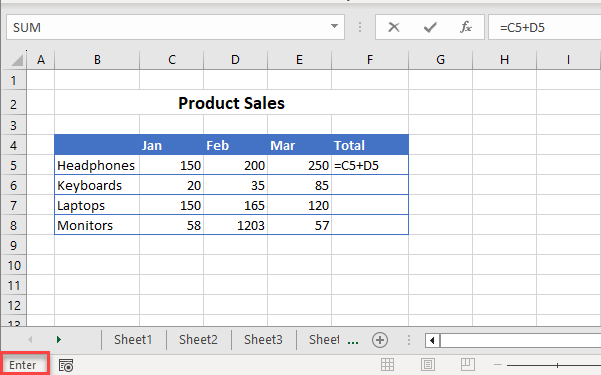Image resolution: width=601 pixels, height=375 pixels.
Task: Click the Monitors cell
Action: (x=97, y=225)
